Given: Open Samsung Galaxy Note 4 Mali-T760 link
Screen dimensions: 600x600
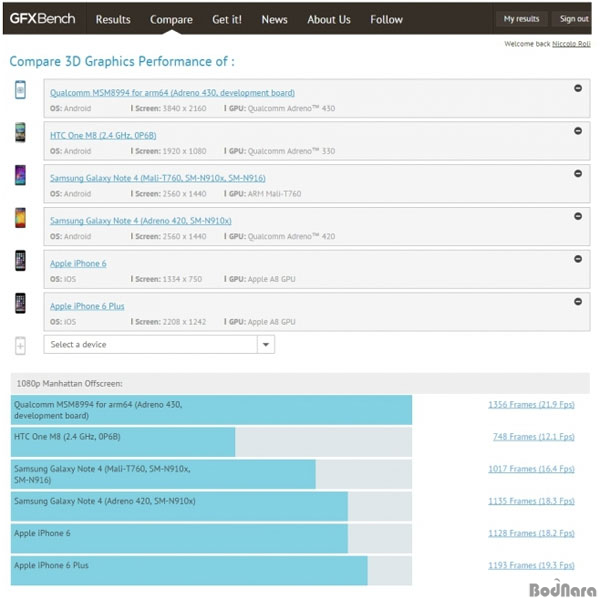Looking at the screenshot, I should point(158,178).
